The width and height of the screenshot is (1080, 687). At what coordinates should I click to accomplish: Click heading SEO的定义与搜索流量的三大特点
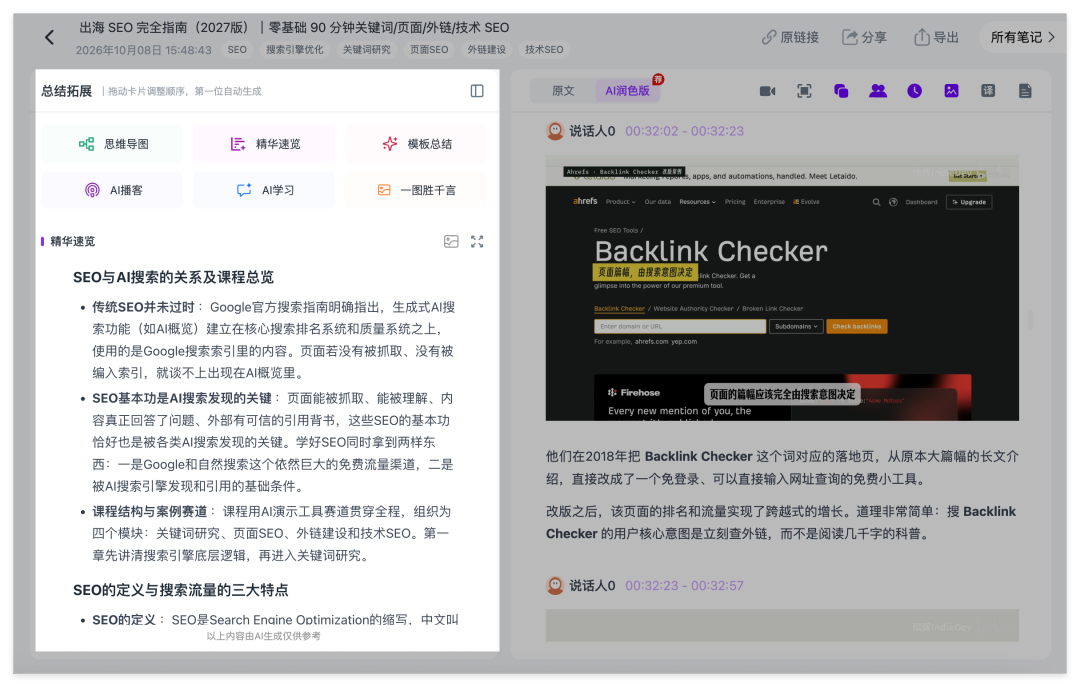click(180, 590)
